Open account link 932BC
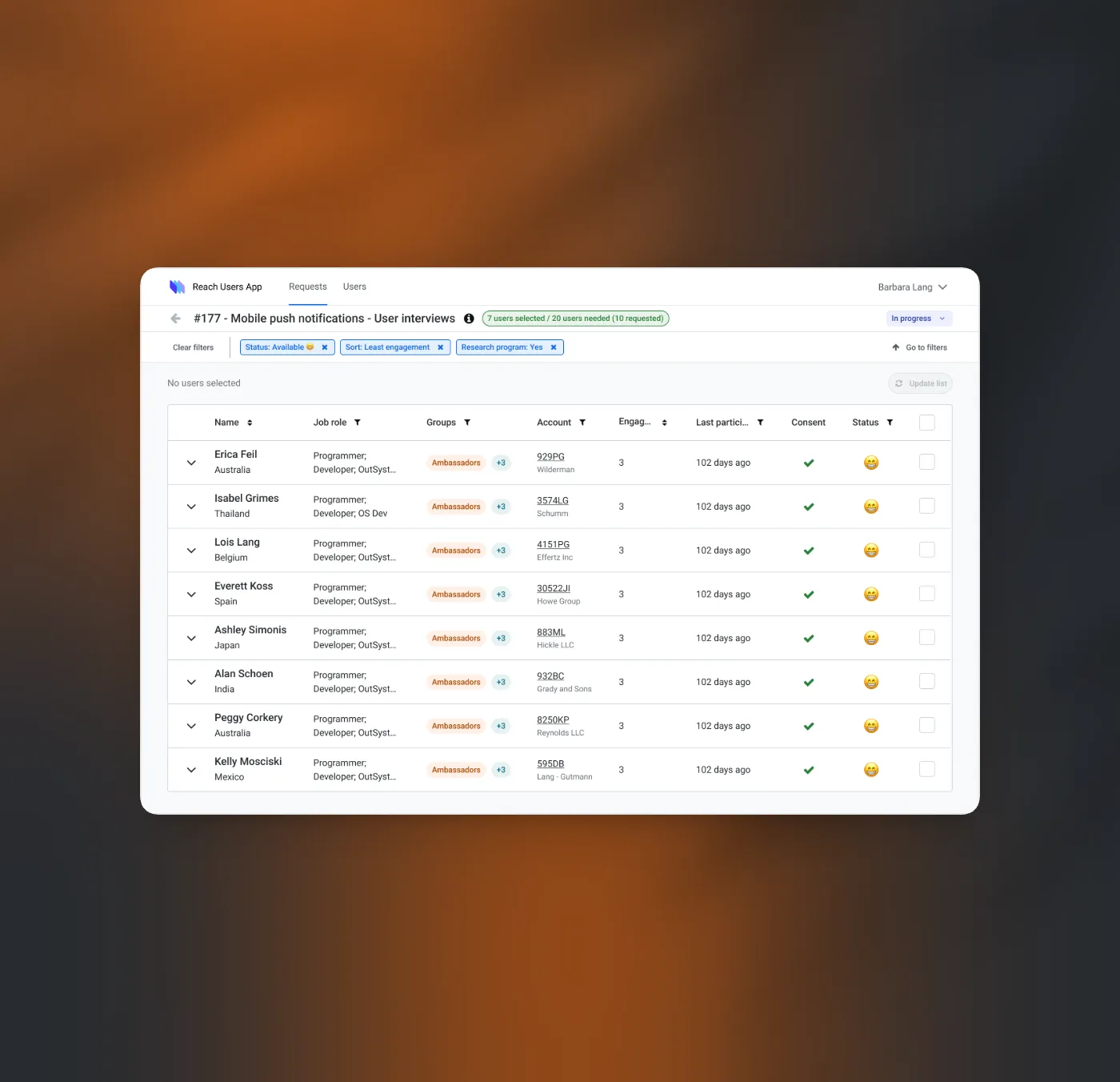Viewport: 1120px width, 1082px height. pyautogui.click(x=550, y=677)
